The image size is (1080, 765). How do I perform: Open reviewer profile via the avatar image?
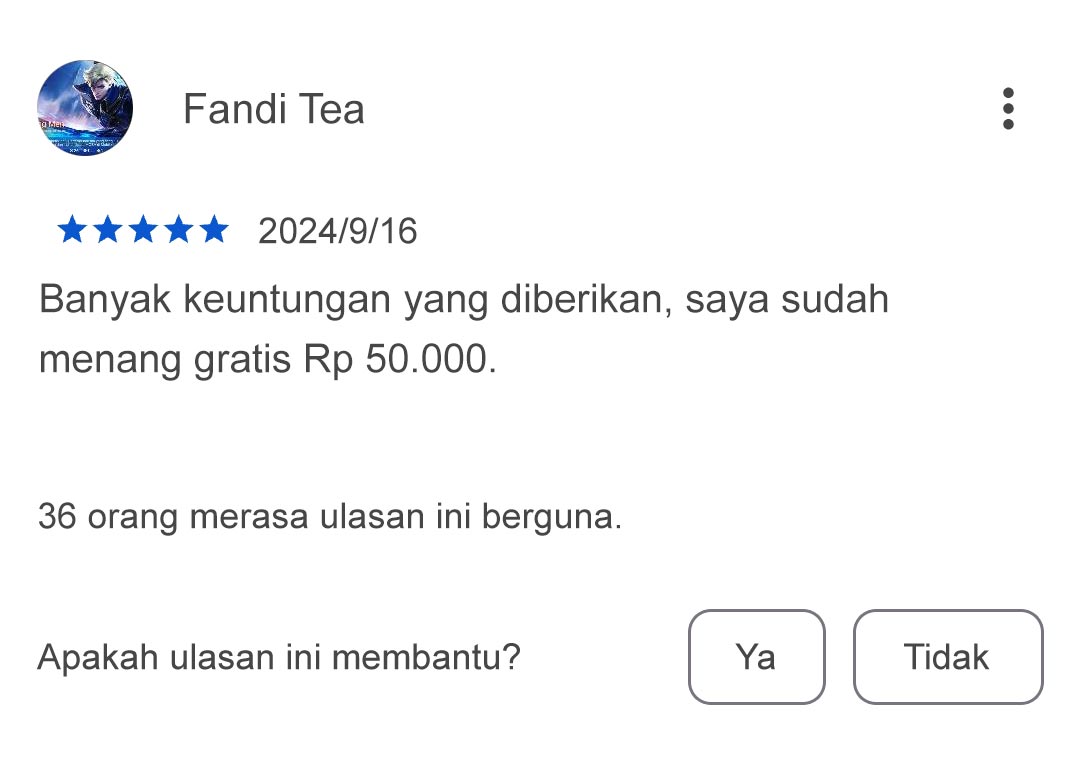[85, 109]
